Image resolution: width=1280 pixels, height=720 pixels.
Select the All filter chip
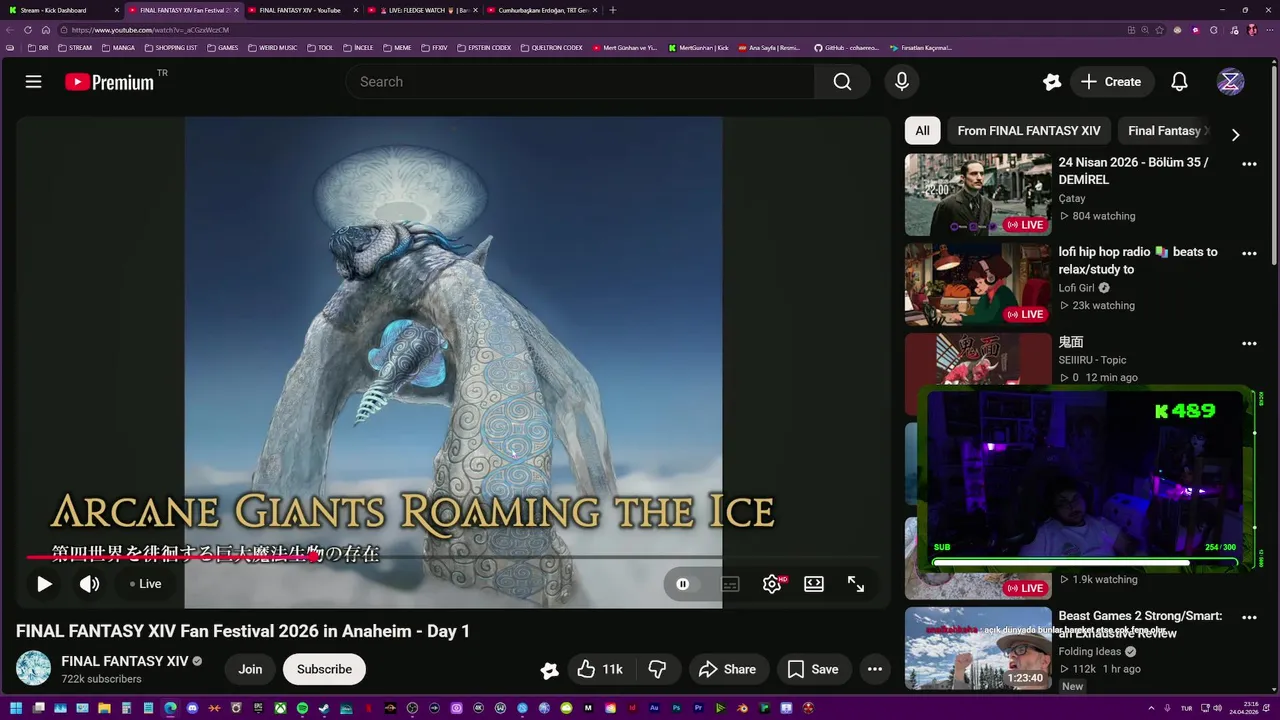pyautogui.click(x=922, y=131)
